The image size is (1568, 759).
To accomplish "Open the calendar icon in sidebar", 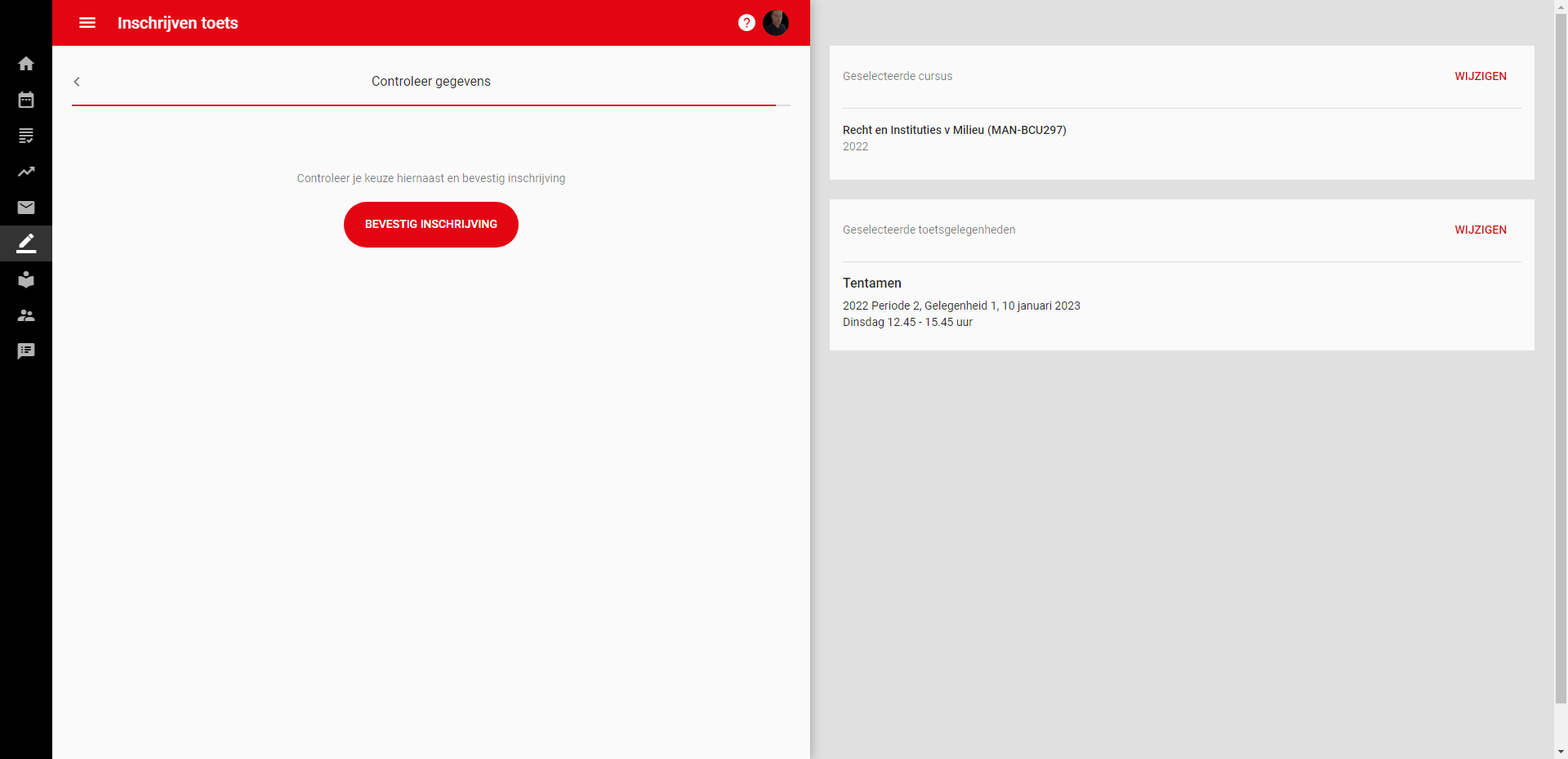I will (26, 100).
